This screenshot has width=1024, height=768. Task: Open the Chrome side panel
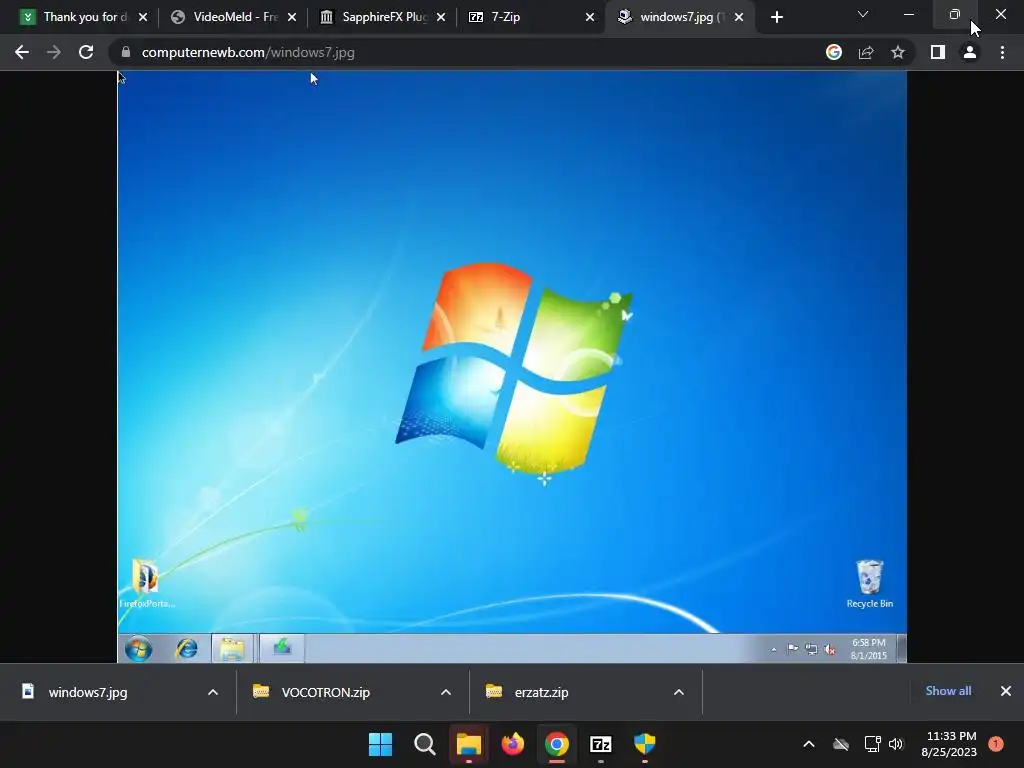tap(938, 52)
